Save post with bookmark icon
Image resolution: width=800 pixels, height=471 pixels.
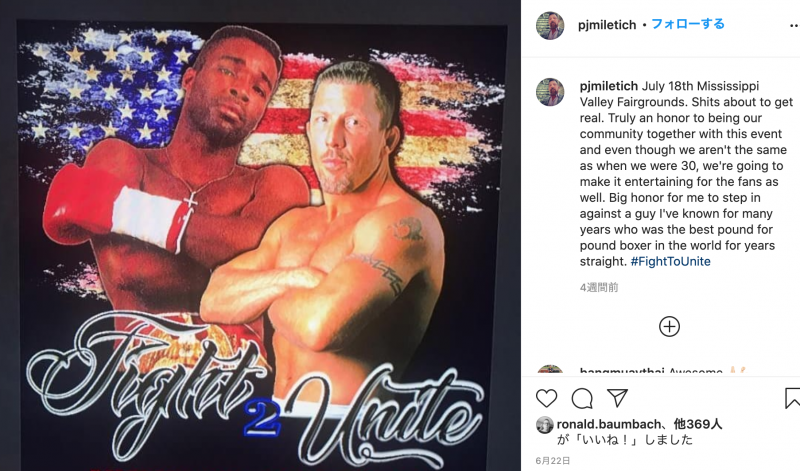tap(792, 398)
